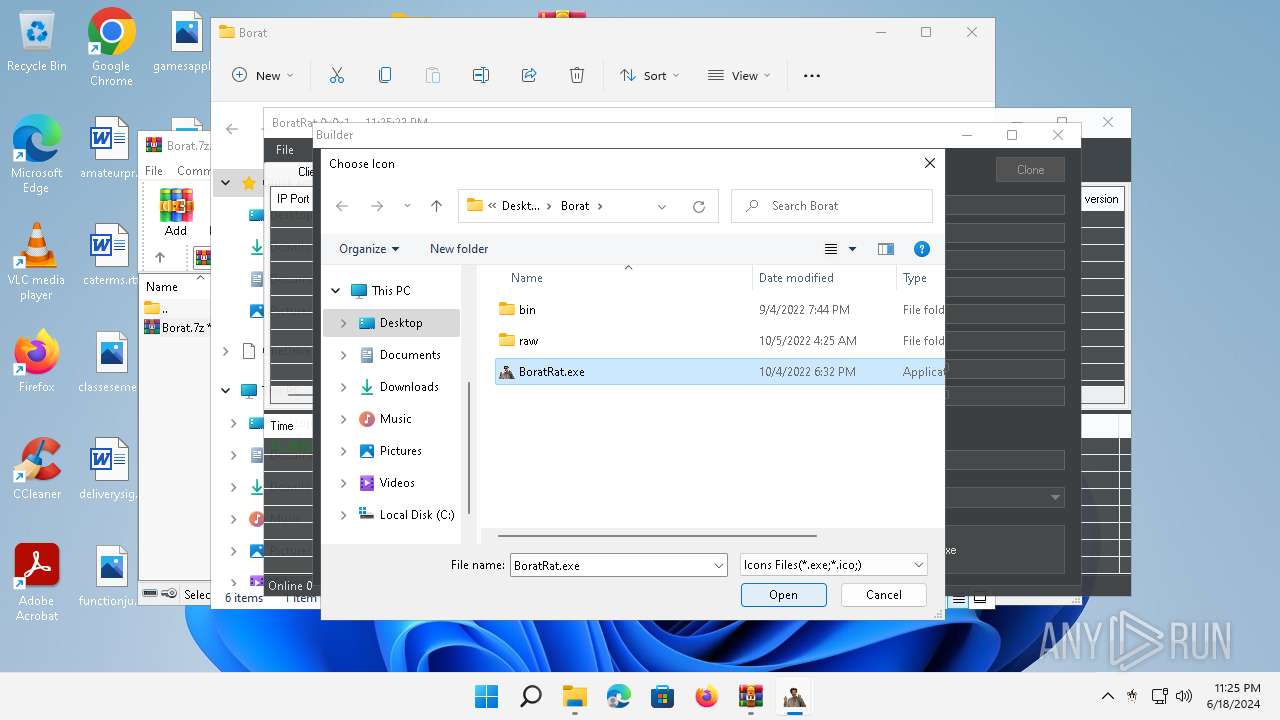Open Google Chrome desktop shortcut

111,47
